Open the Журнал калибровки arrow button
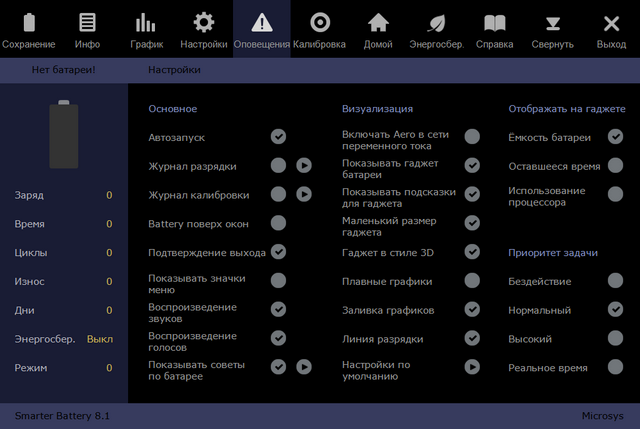 coord(304,194)
